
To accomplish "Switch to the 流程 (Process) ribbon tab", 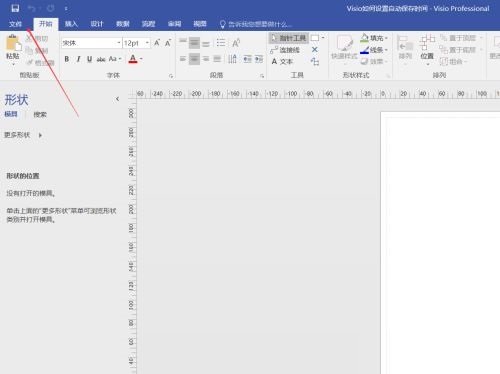I will coord(148,24).
